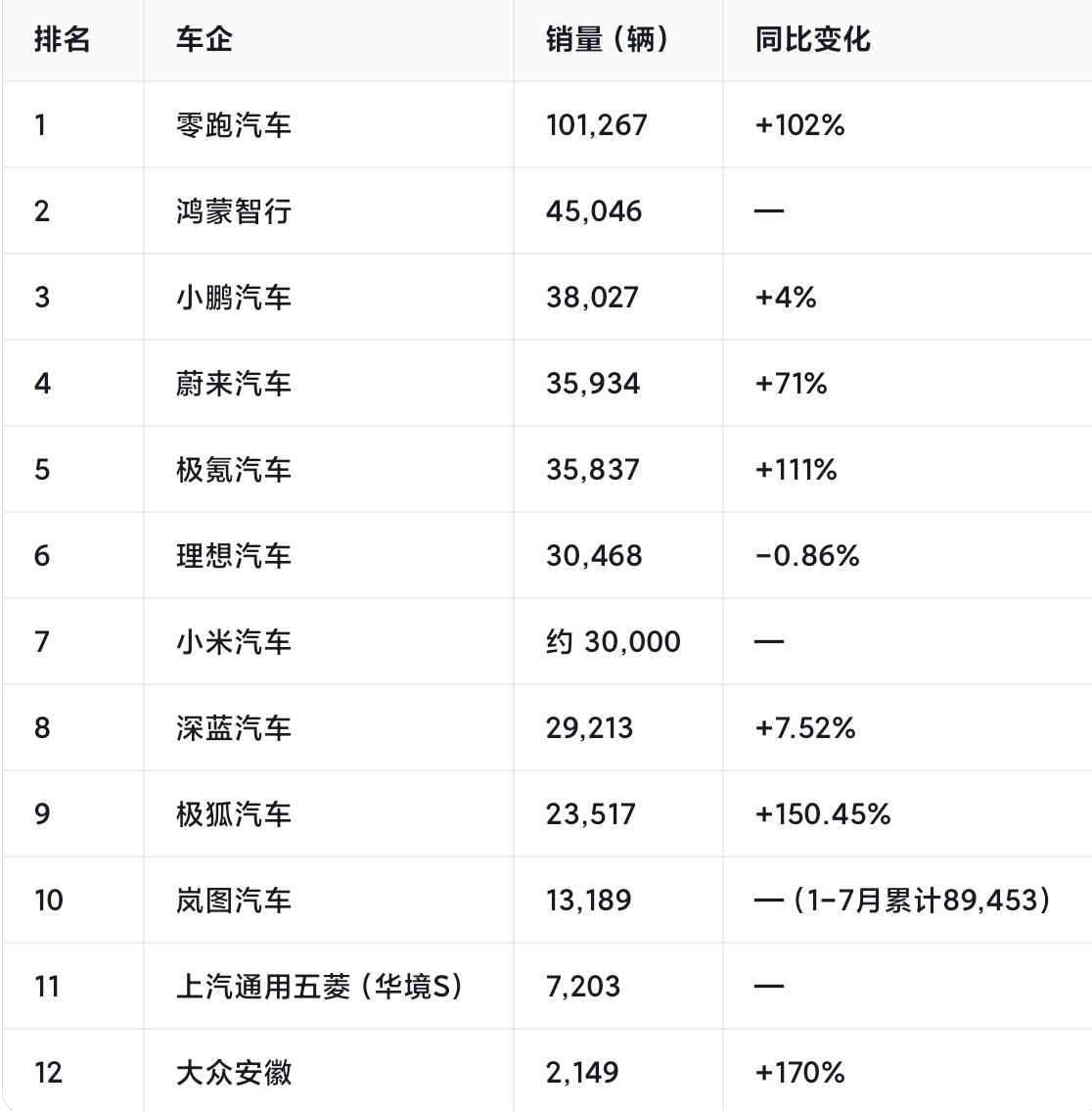Click the 深蓝汽车 company cell
The height and width of the screenshot is (1111, 1092).
point(234,728)
